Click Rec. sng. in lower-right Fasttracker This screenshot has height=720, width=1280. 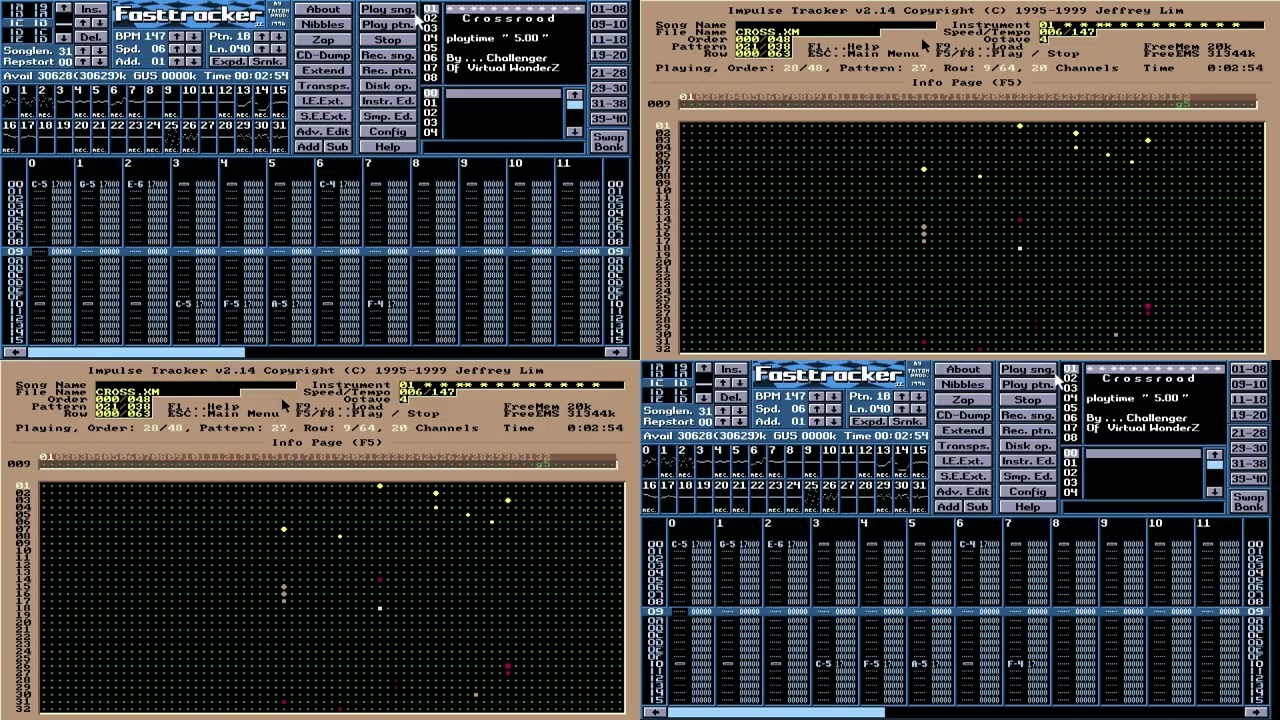point(1028,415)
